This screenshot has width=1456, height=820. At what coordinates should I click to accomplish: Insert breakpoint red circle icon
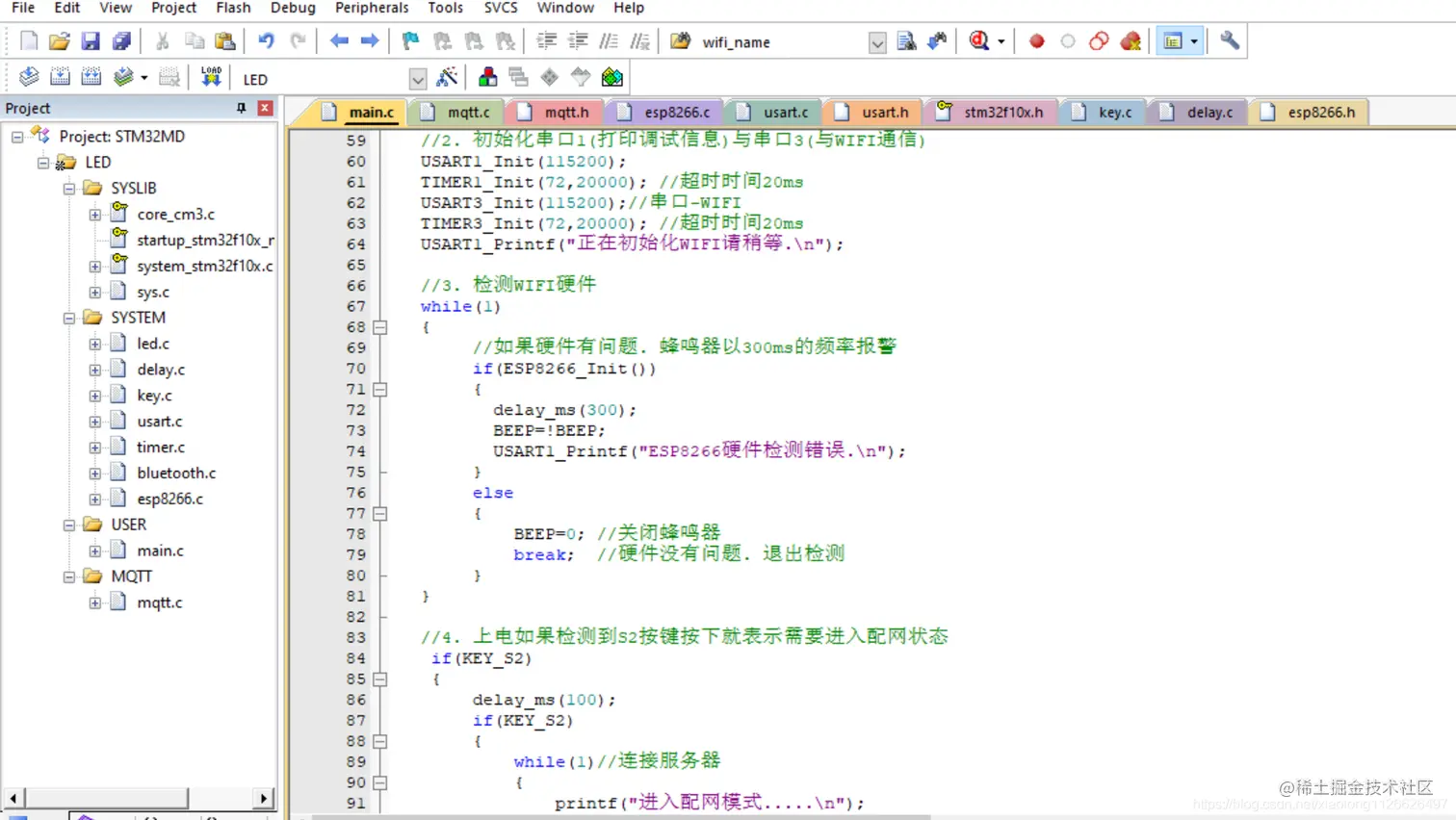[x=1037, y=41]
